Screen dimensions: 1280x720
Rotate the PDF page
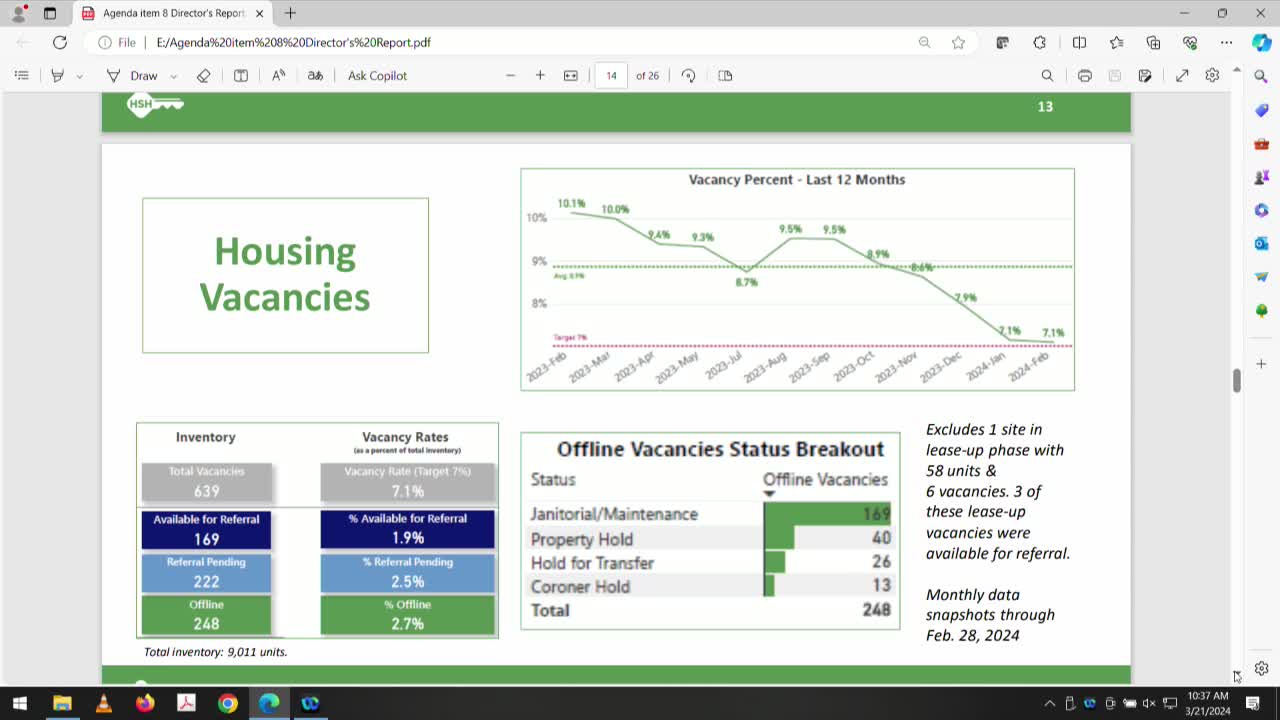point(689,75)
